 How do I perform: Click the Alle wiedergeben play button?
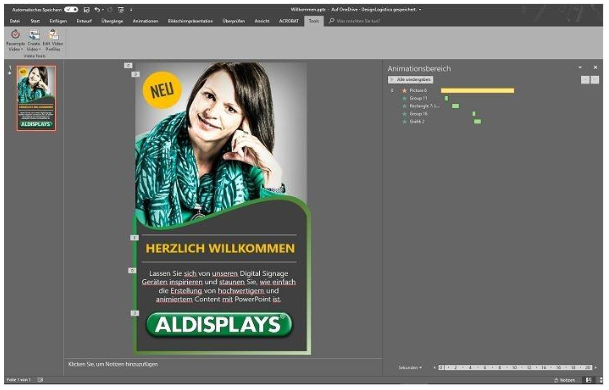(x=411, y=80)
